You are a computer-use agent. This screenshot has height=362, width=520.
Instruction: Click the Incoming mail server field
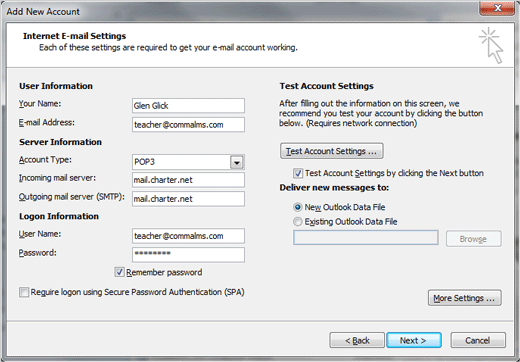188,180
